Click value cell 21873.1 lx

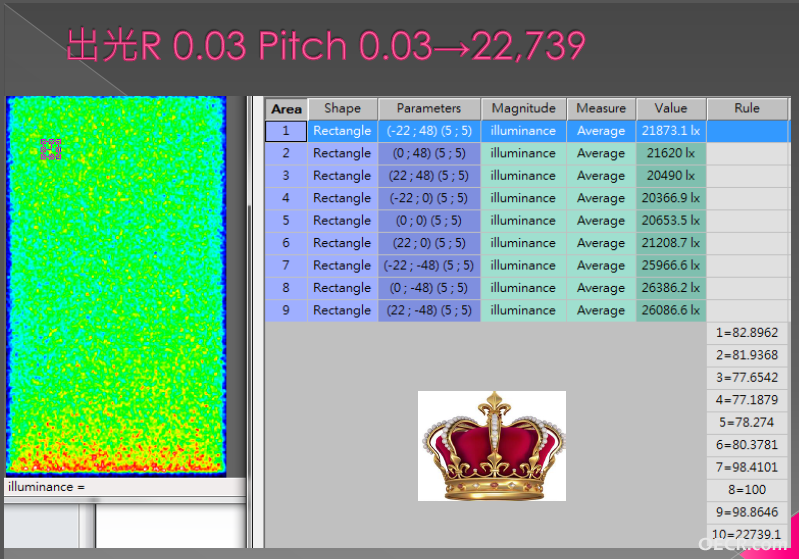click(671, 131)
